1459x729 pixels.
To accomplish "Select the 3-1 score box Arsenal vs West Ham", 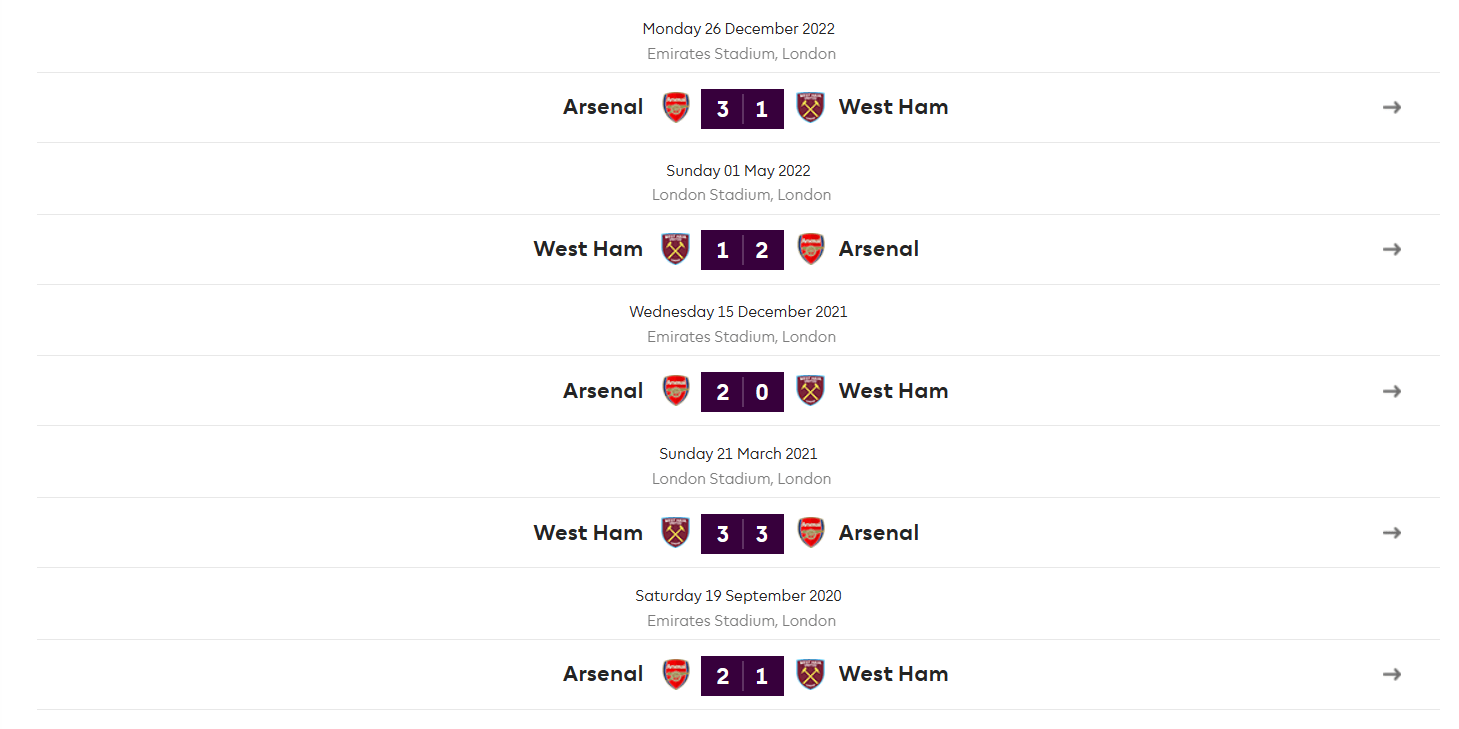I will click(742, 109).
